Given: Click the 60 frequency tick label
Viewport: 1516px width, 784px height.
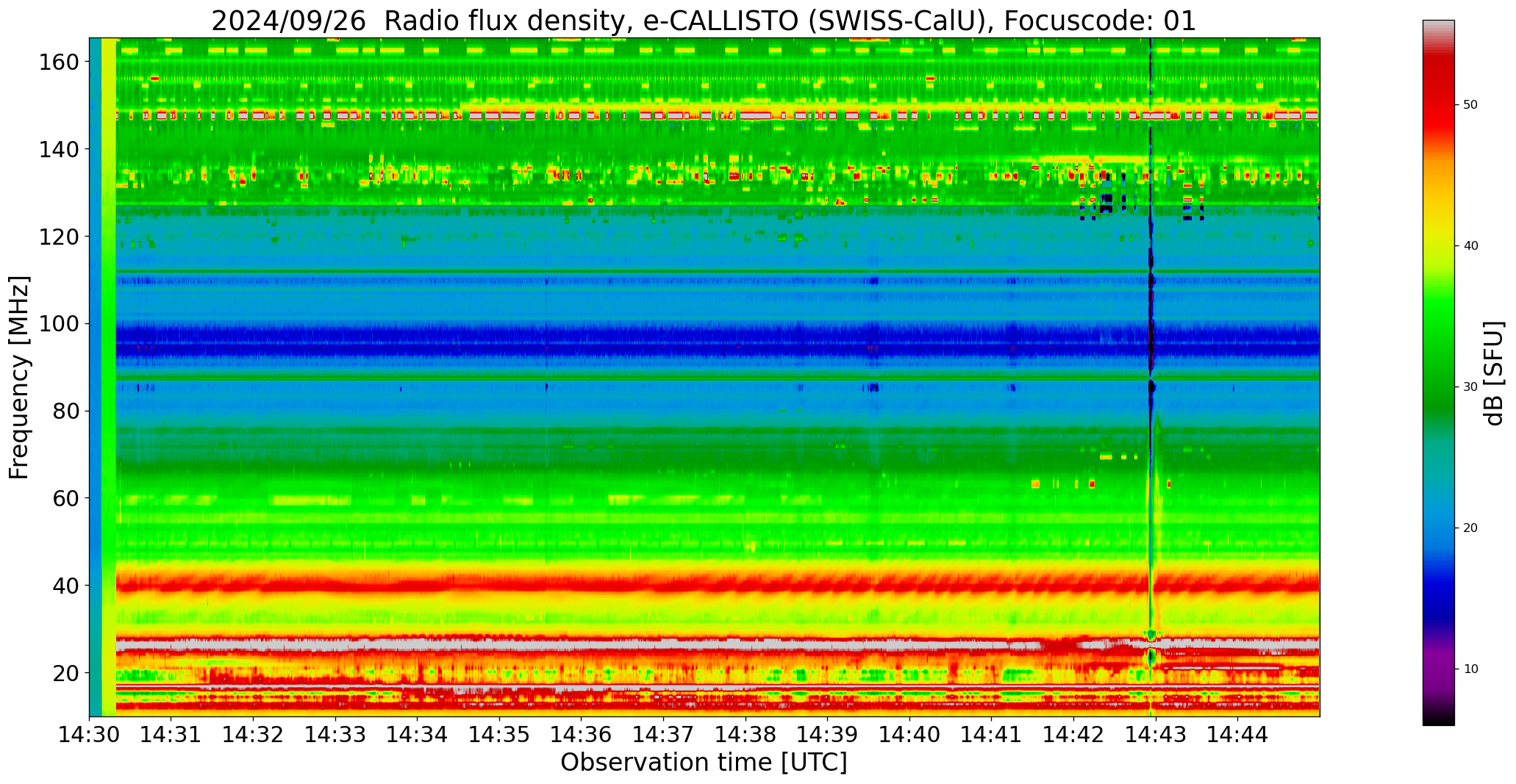Looking at the screenshot, I should 65,498.
